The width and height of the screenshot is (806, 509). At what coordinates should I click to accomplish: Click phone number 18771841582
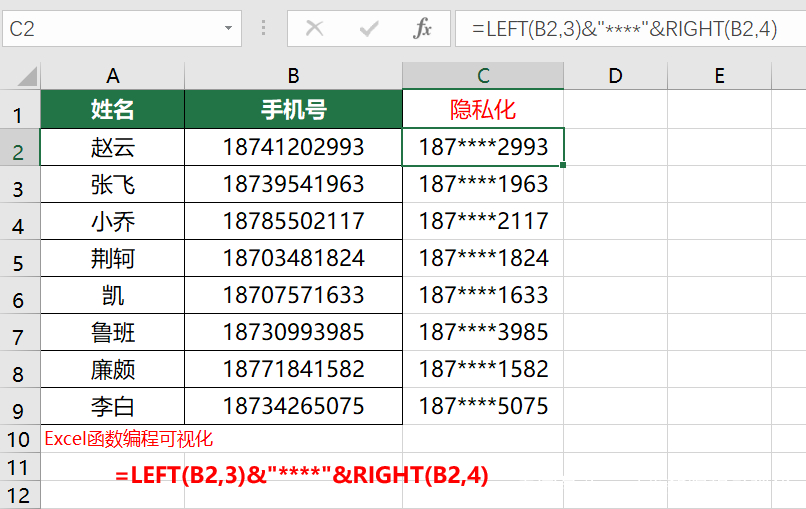tap(294, 369)
